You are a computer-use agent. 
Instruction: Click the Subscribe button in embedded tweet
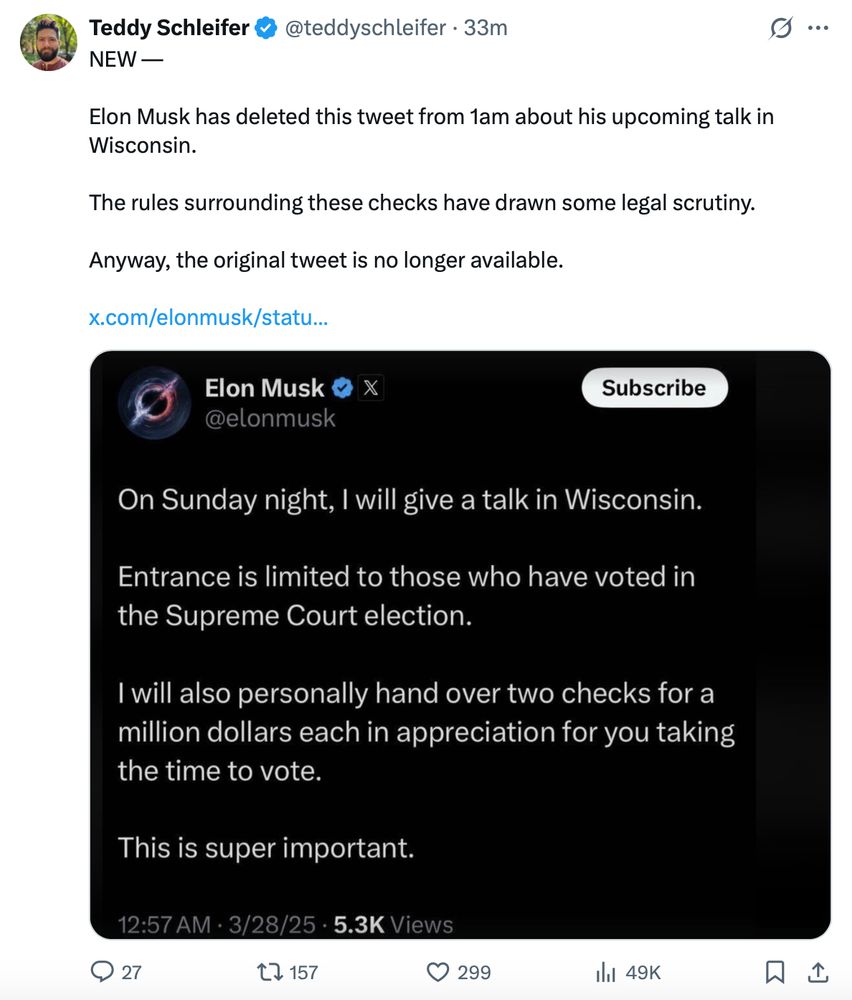(x=654, y=388)
